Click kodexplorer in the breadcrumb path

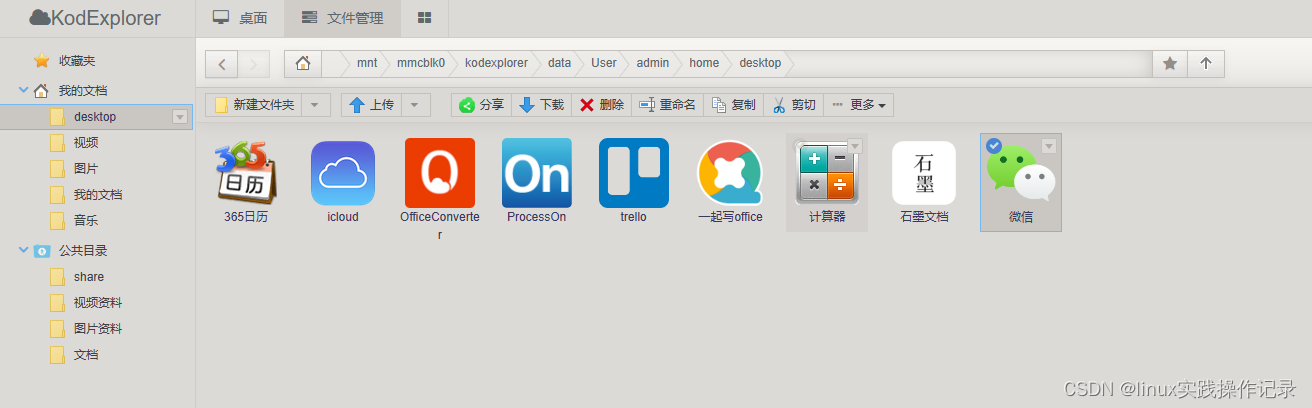(x=496, y=63)
